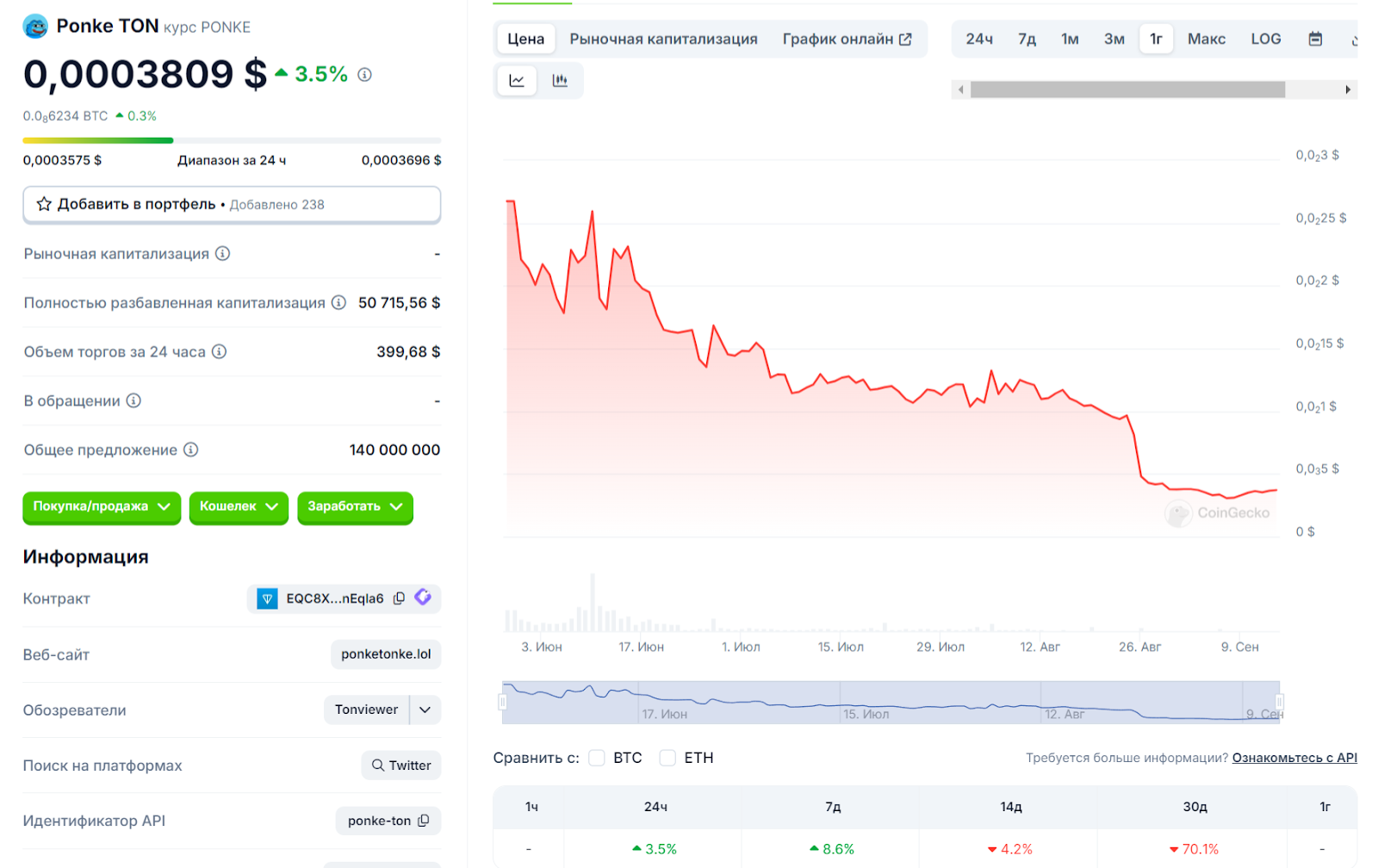
Task: Open the Ознакомьтесь с API link
Action: click(x=1294, y=758)
